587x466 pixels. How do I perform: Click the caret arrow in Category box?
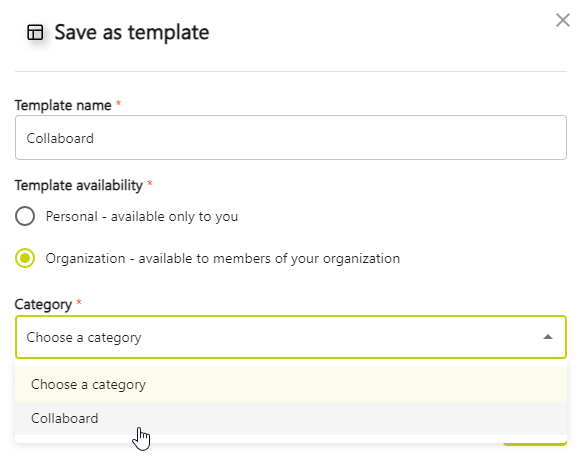(548, 337)
